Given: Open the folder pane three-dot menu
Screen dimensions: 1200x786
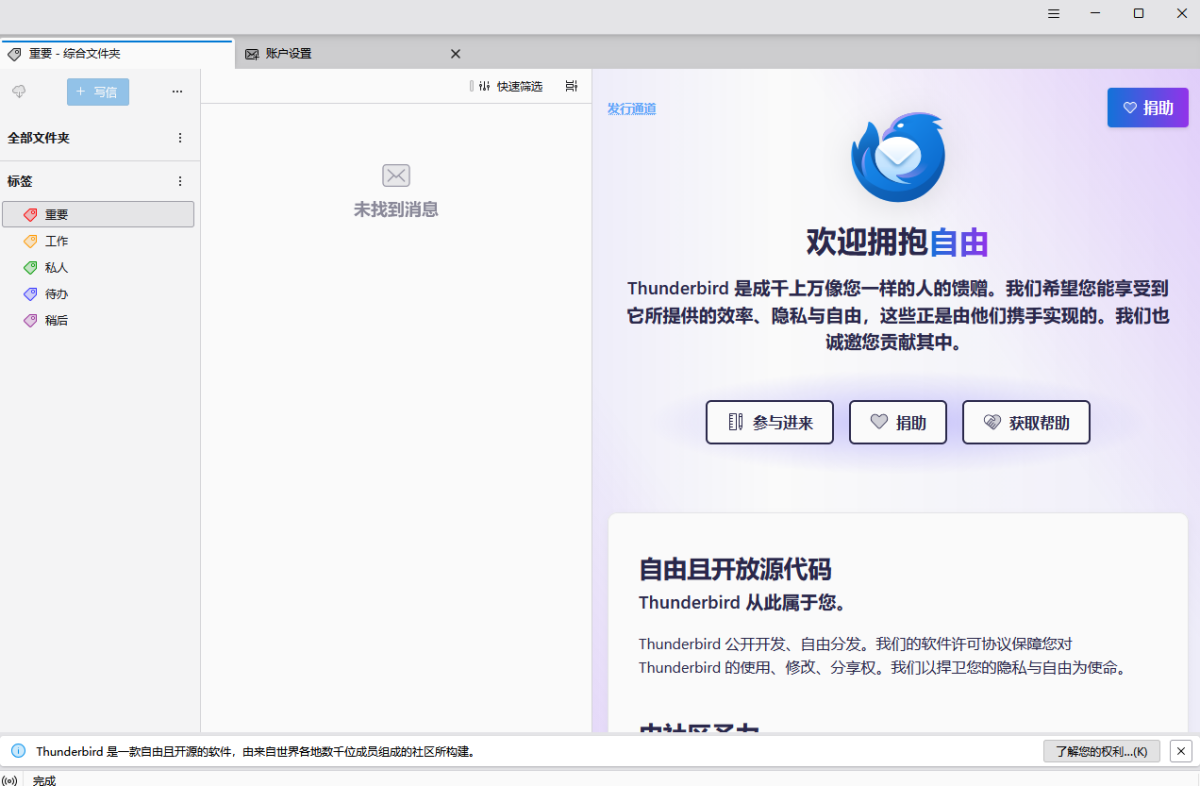Looking at the screenshot, I should click(x=177, y=92).
